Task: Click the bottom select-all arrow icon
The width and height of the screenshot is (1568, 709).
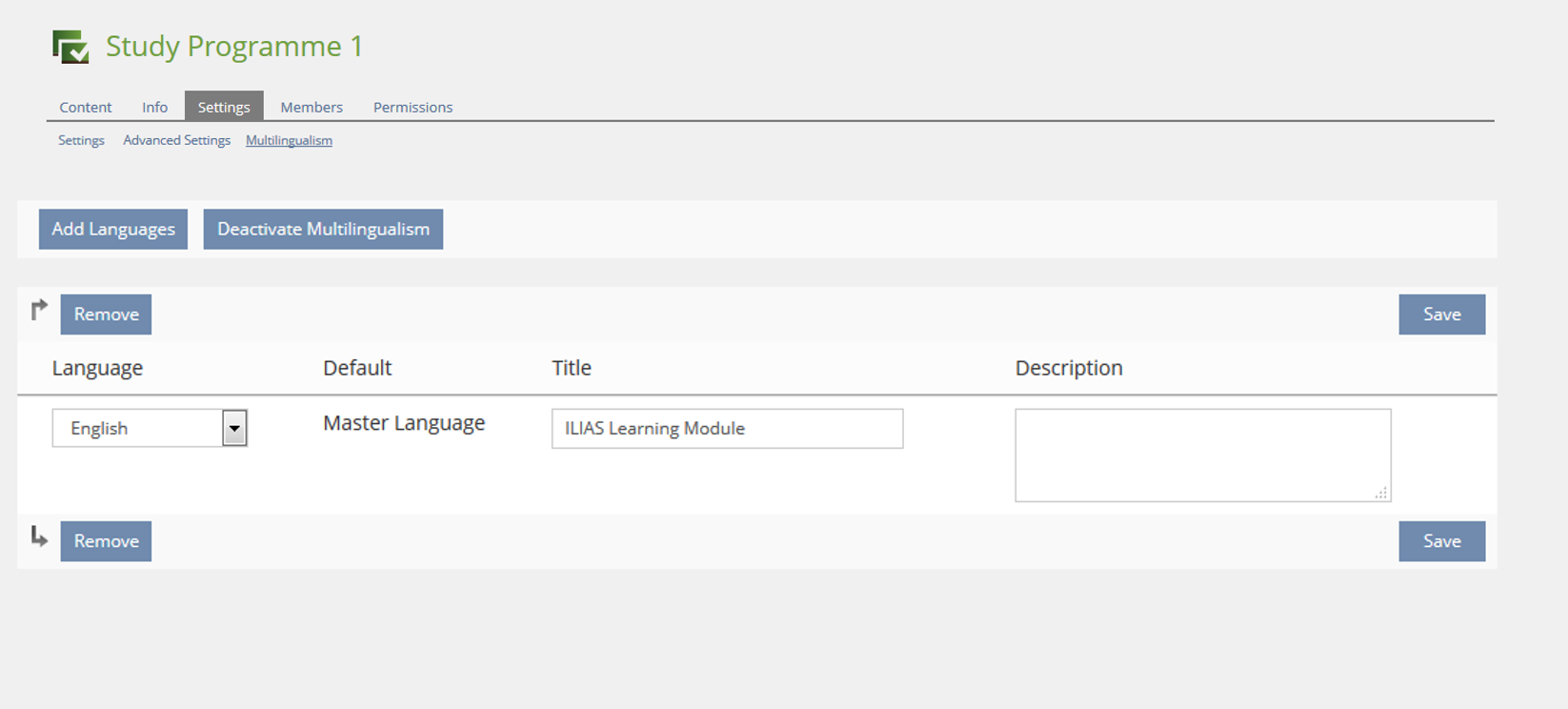Action: (x=39, y=537)
